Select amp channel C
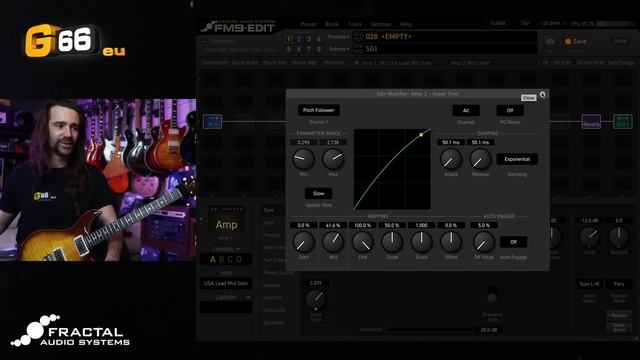 230,259
